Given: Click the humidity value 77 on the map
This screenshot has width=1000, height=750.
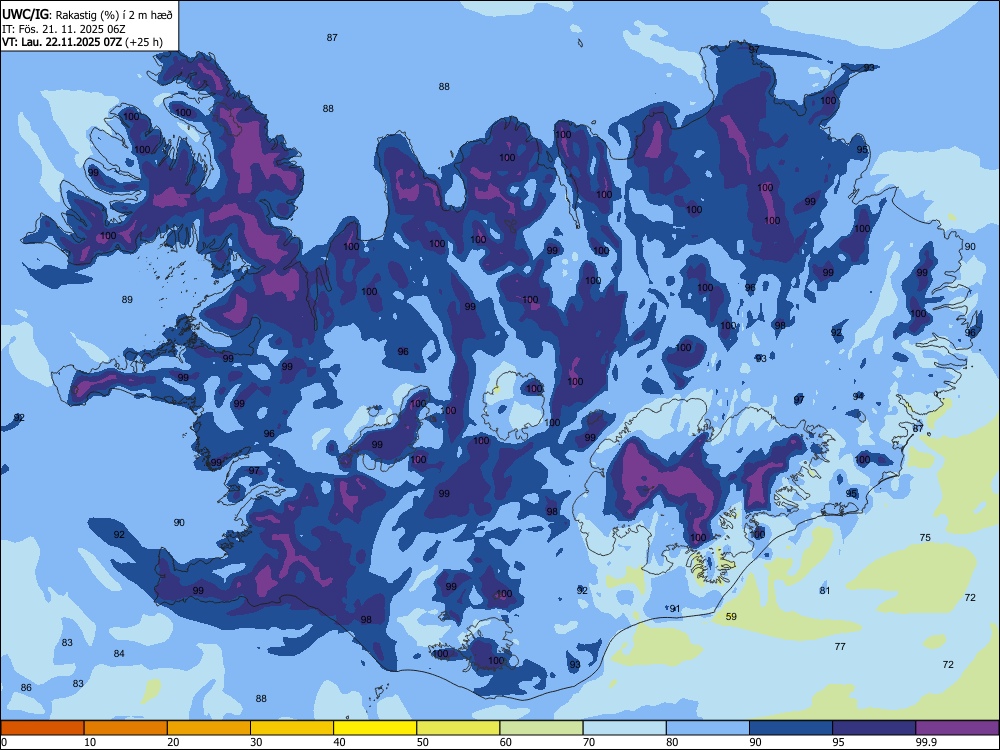Looking at the screenshot, I should (x=840, y=647).
